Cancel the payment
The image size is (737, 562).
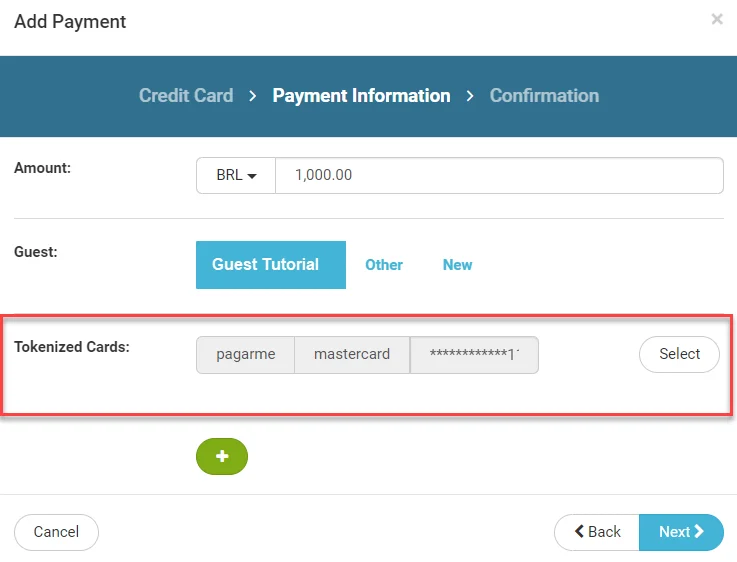tap(56, 532)
